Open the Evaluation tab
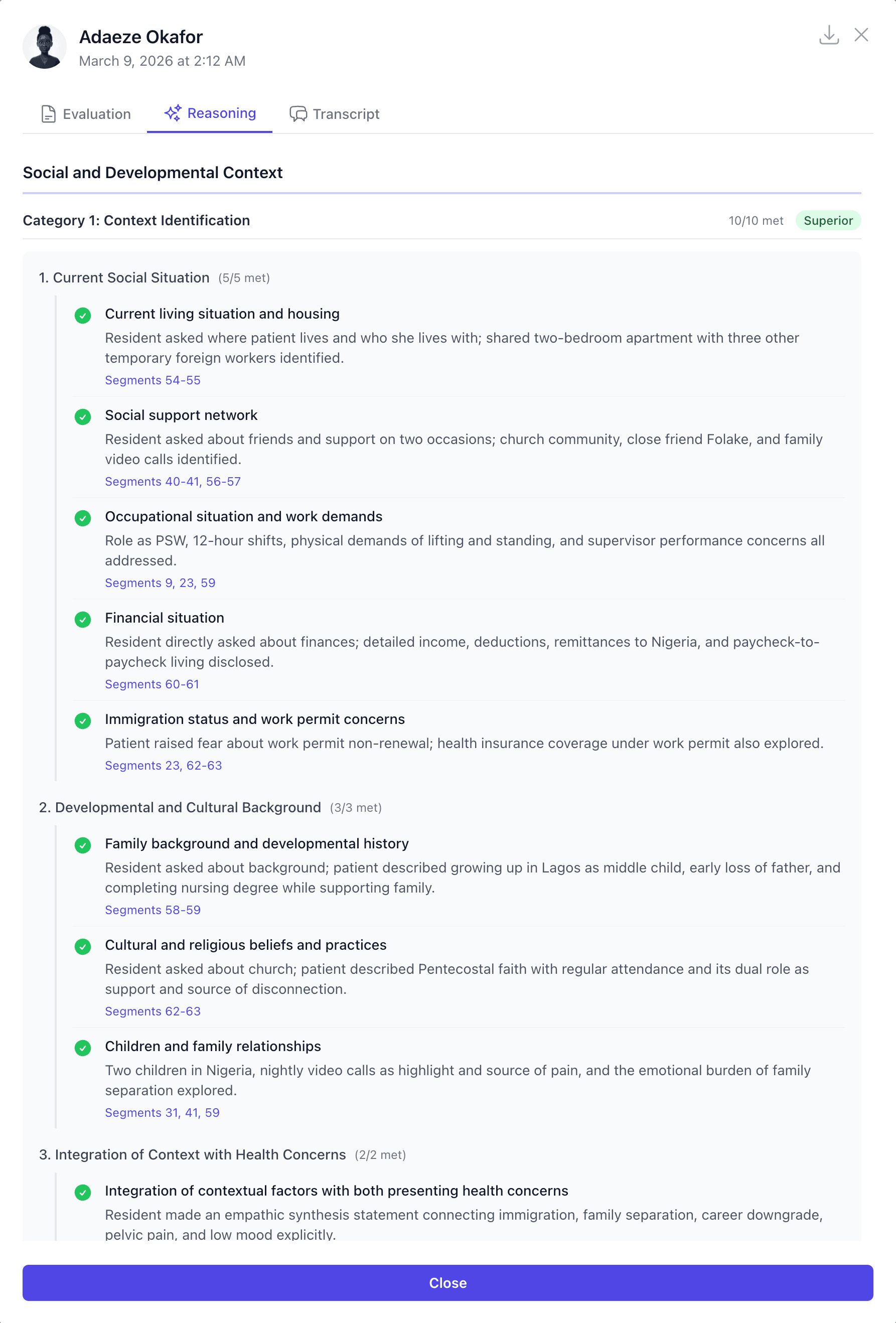This screenshot has height=1323, width=896. click(86, 114)
